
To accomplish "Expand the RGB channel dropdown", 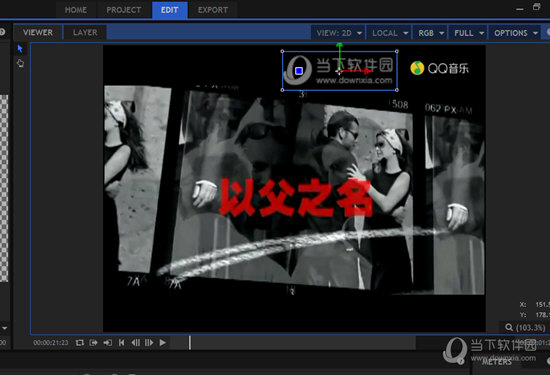I will point(430,33).
